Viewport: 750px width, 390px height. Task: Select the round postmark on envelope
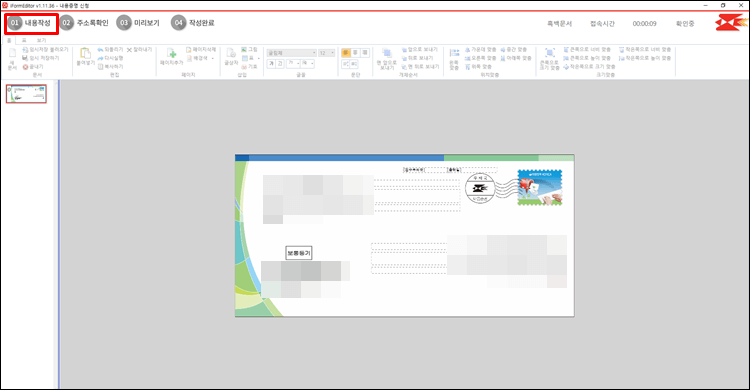point(480,188)
